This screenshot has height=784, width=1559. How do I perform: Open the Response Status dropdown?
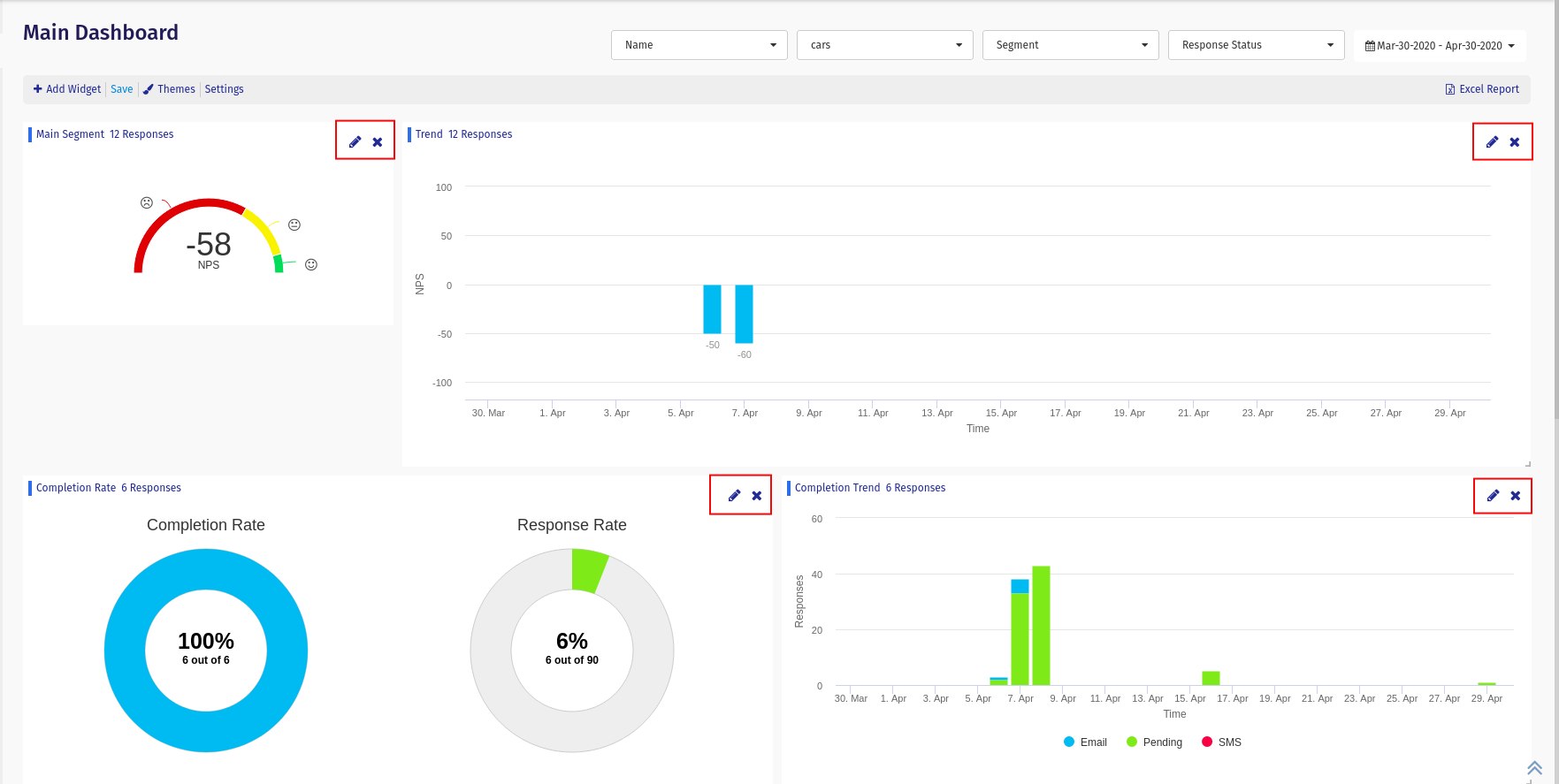(x=1256, y=45)
